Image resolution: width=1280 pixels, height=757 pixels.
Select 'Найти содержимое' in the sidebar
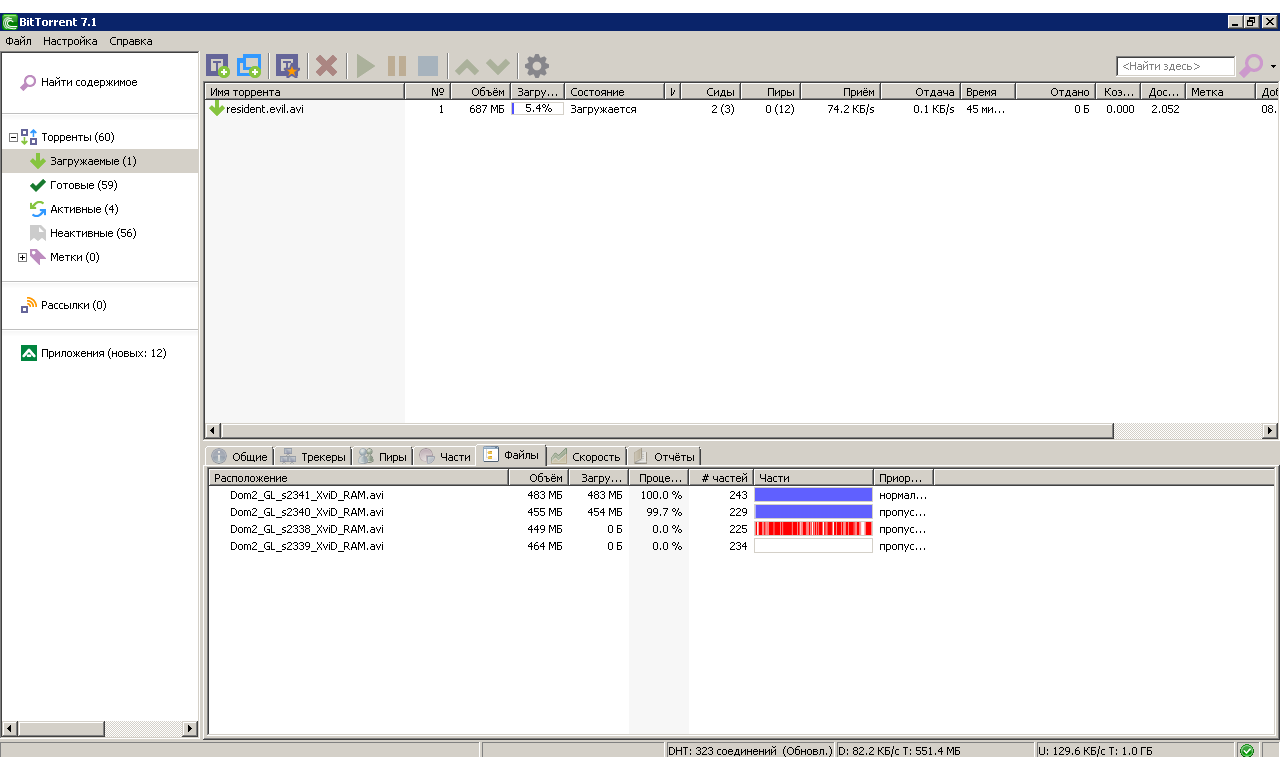[x=89, y=82]
